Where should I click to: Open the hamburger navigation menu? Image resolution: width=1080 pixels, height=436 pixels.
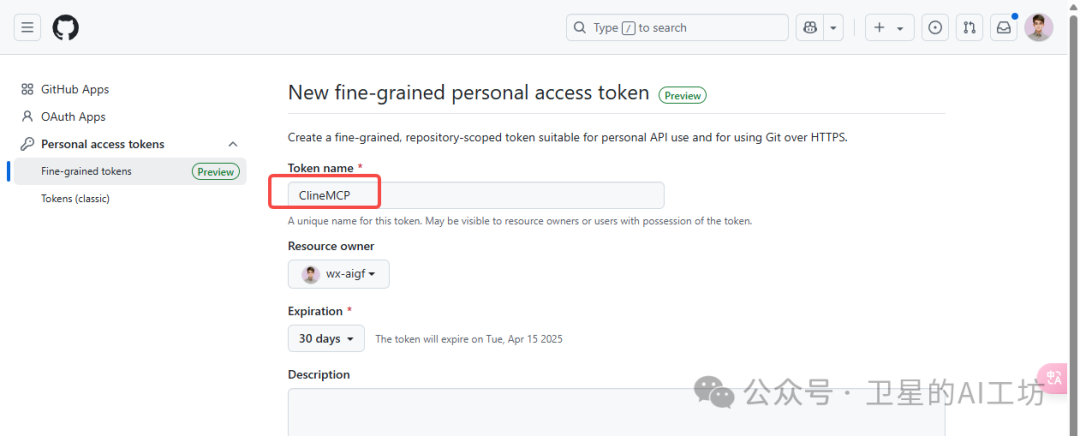pos(28,28)
